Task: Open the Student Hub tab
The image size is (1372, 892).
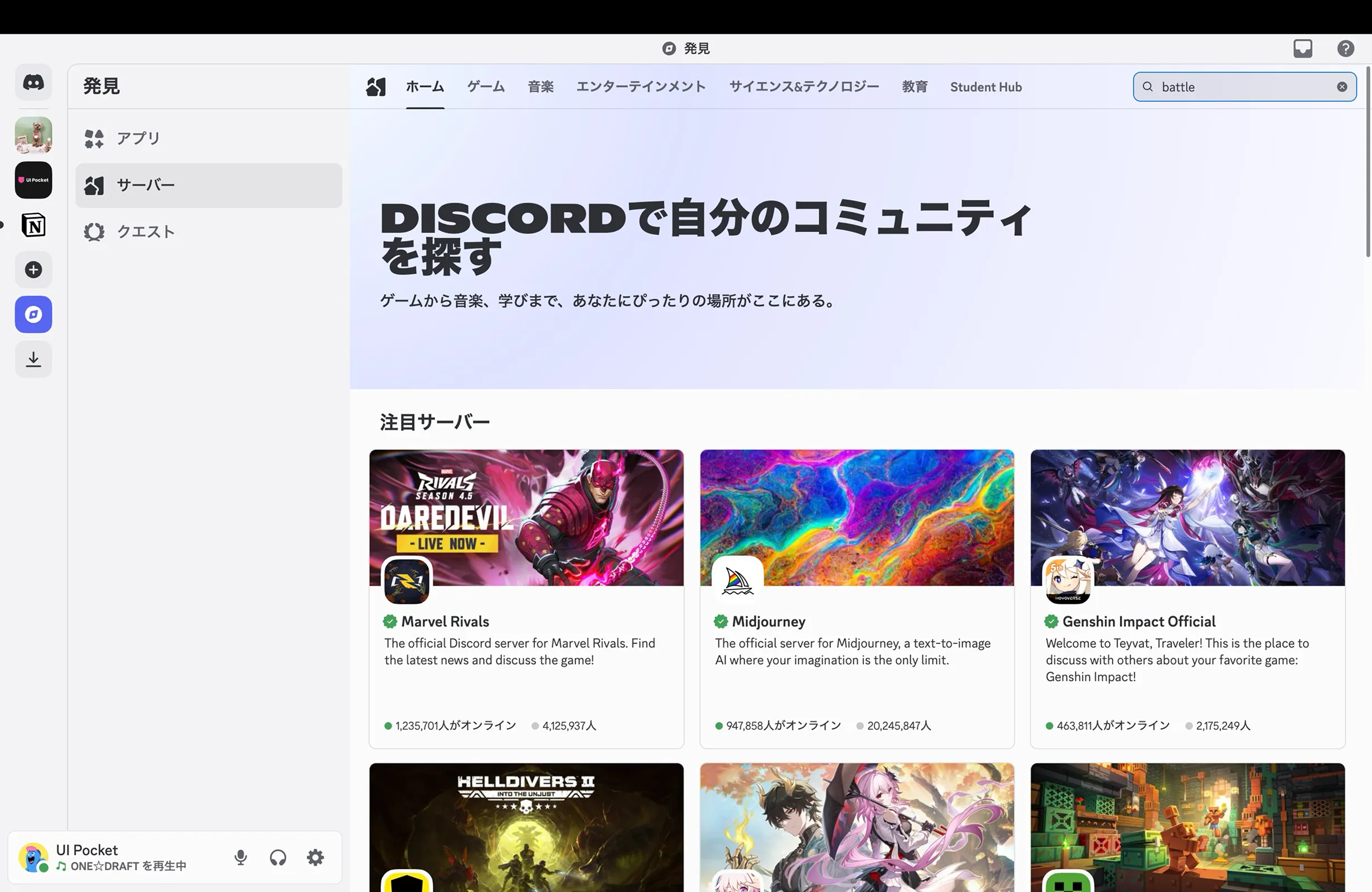Action: (985, 86)
